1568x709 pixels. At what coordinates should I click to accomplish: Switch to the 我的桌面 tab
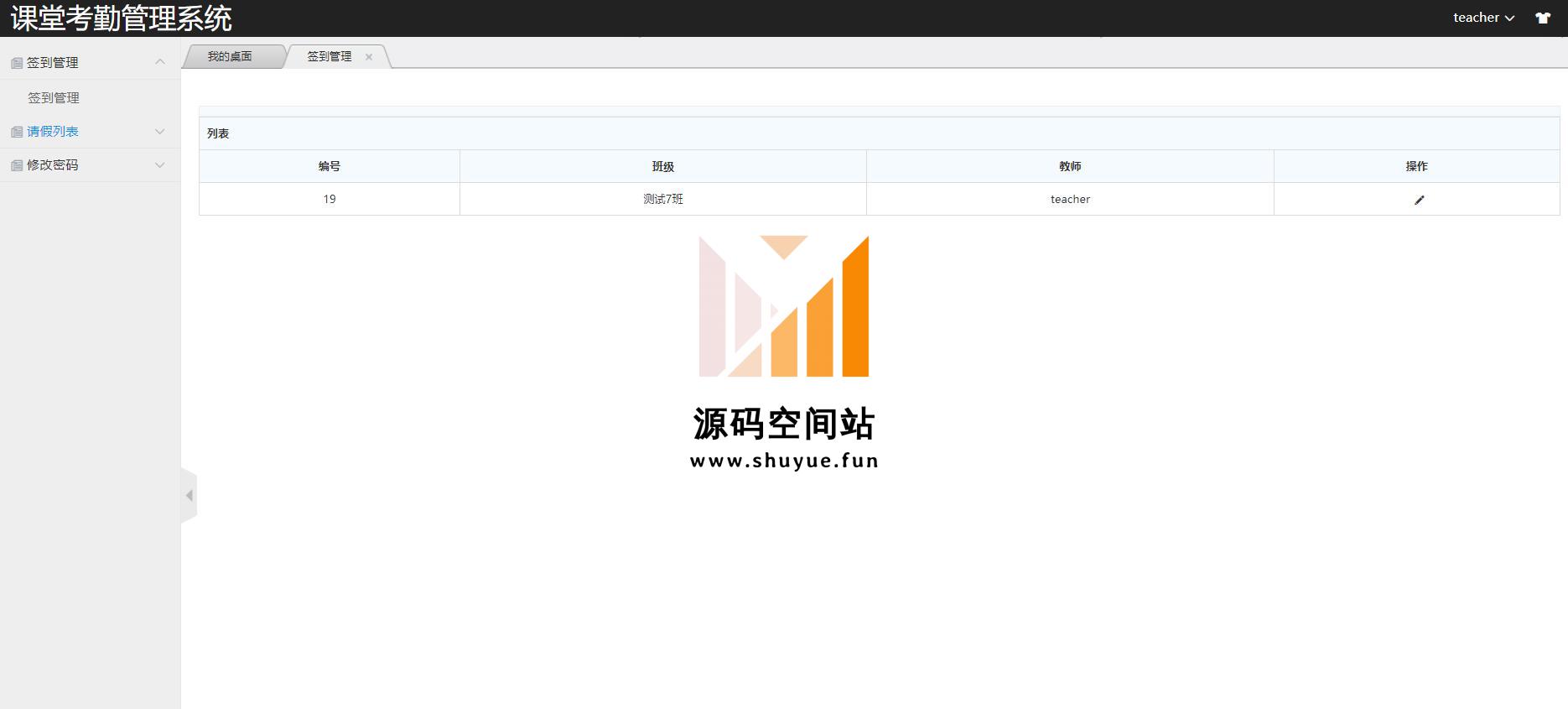click(x=230, y=56)
